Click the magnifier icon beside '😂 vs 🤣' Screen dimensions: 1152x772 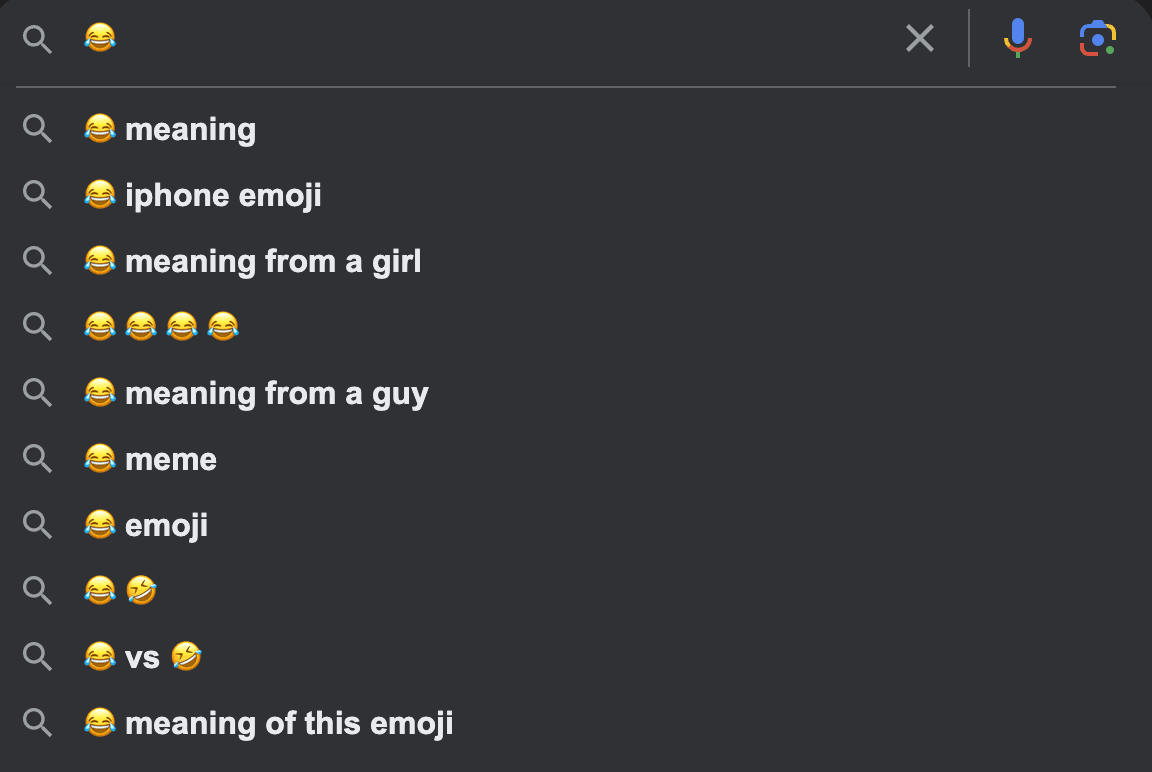(37, 657)
